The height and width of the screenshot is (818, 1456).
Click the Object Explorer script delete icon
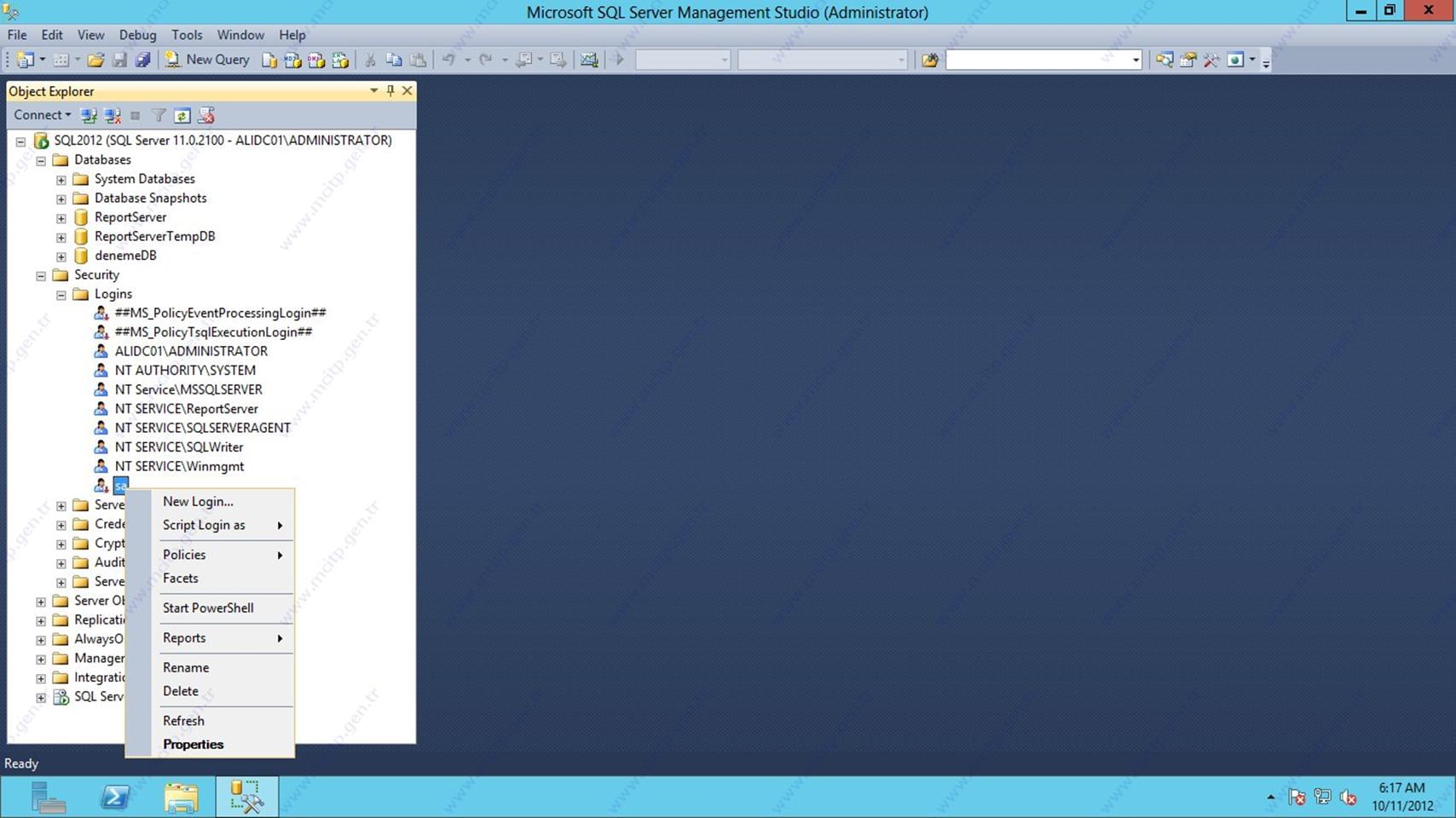[206, 115]
